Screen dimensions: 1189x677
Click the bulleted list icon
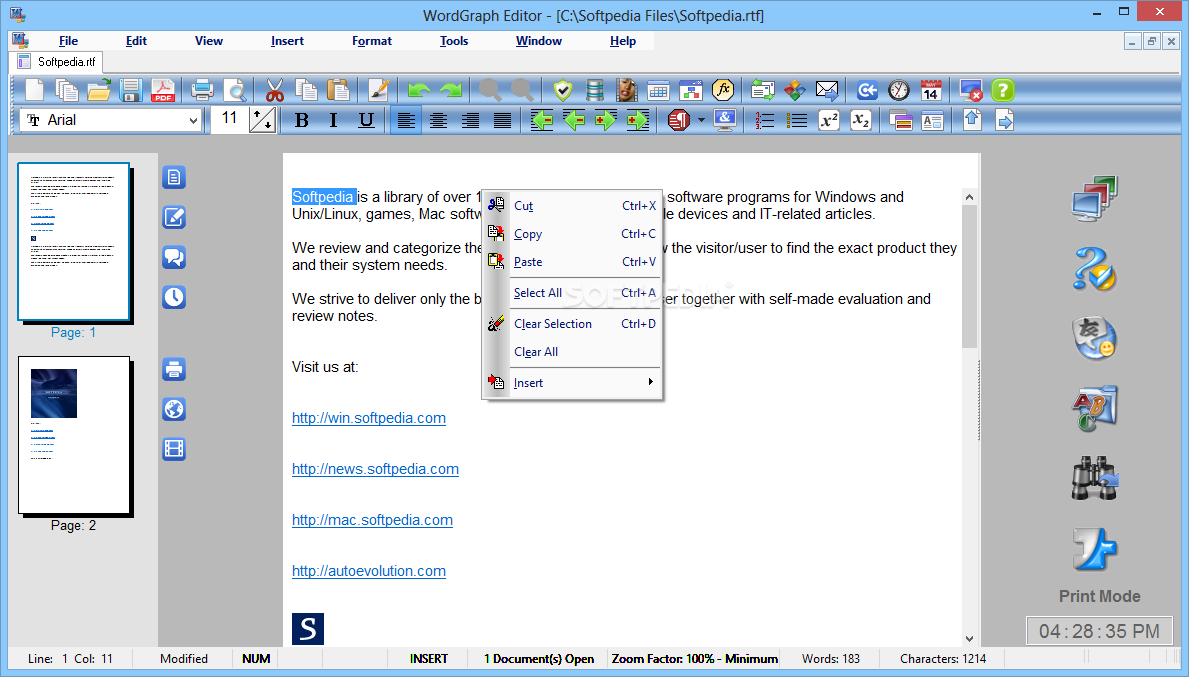(x=796, y=120)
